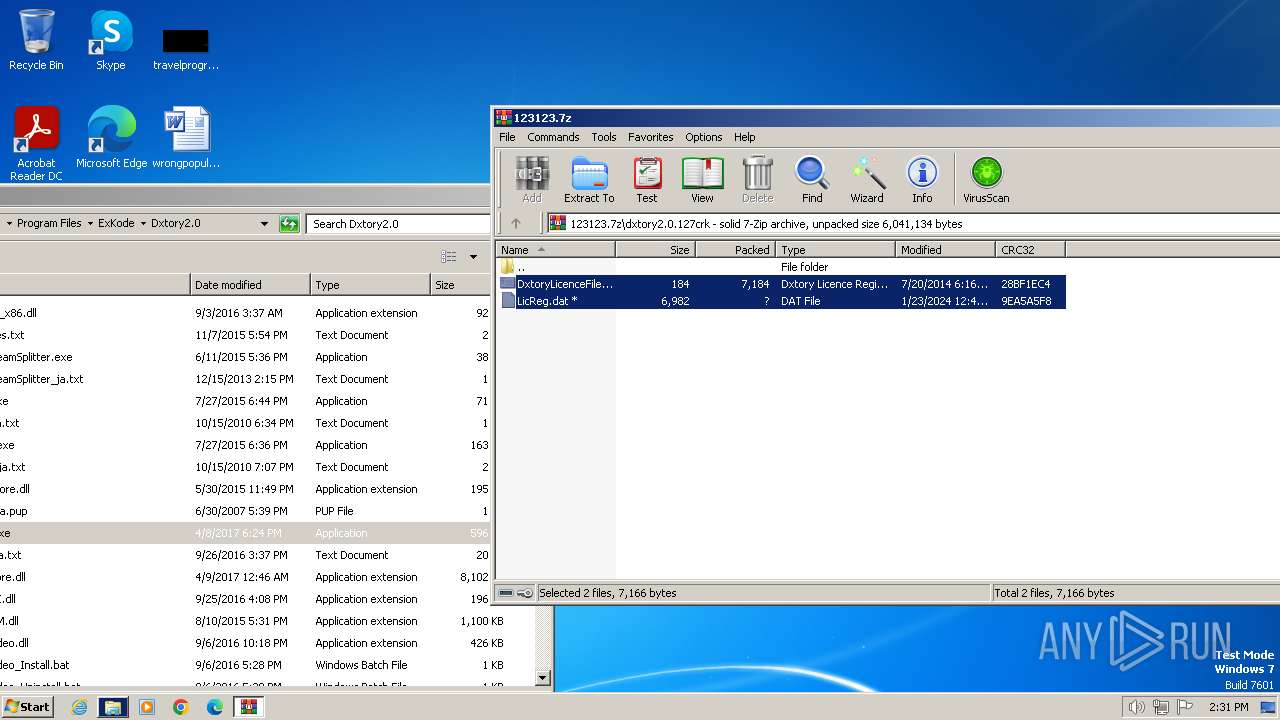The image size is (1280, 720).
Task: Expand the Explorer address bar history dropdown
Action: click(x=264, y=224)
